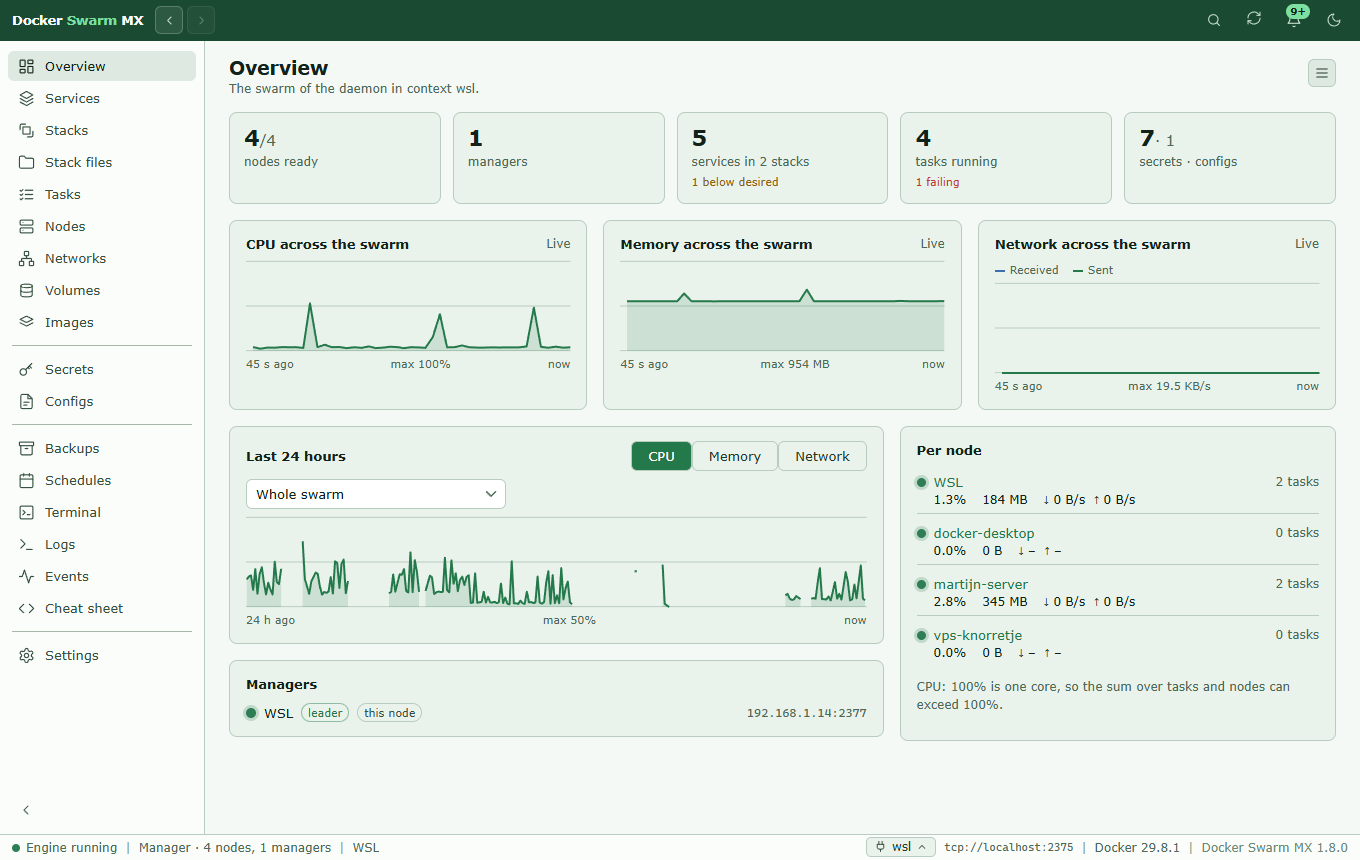
Task: Open search with the magnifier icon
Action: click(x=1214, y=20)
